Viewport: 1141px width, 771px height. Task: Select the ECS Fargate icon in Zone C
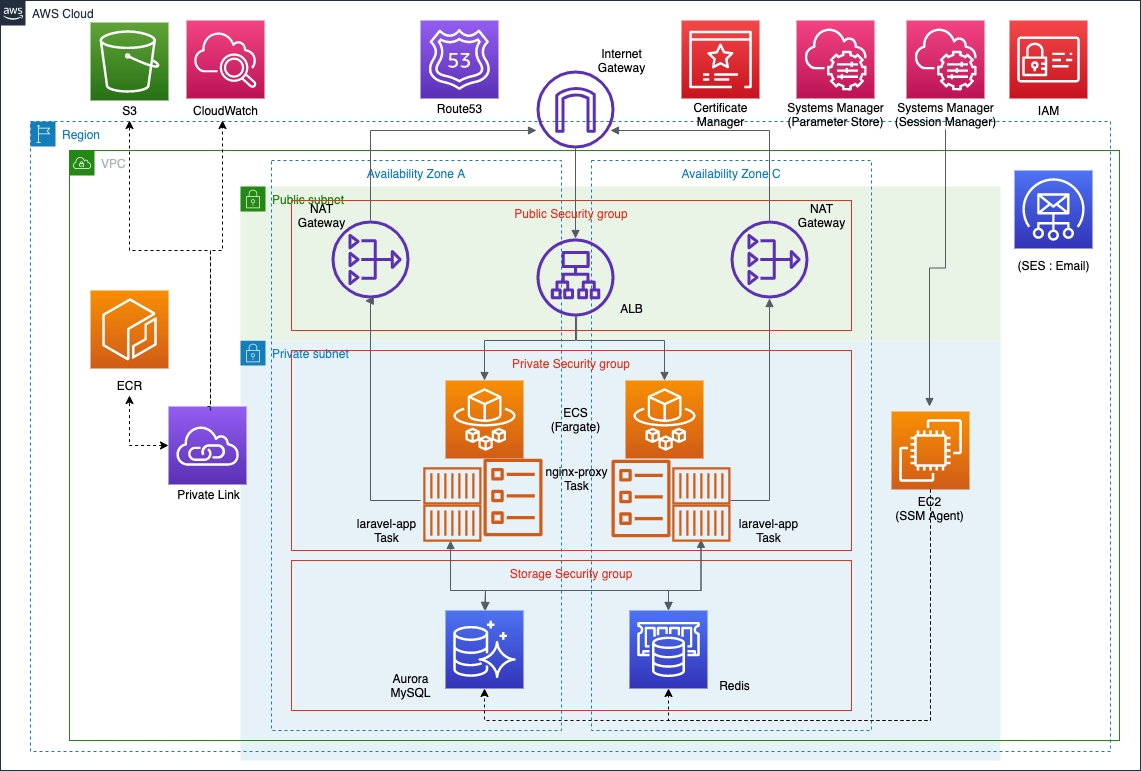pos(664,419)
